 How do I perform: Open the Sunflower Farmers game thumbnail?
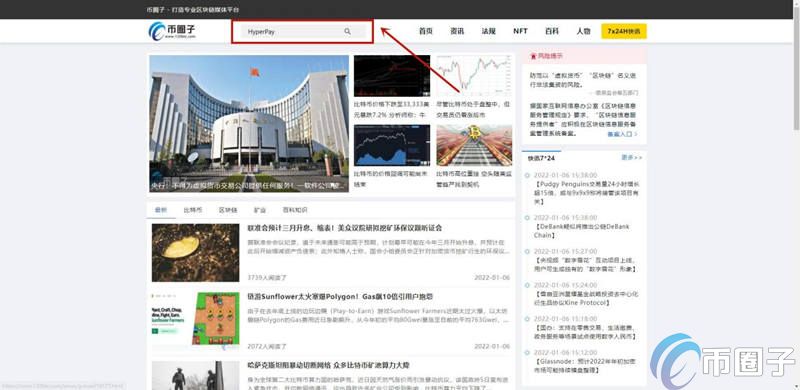(x=195, y=321)
